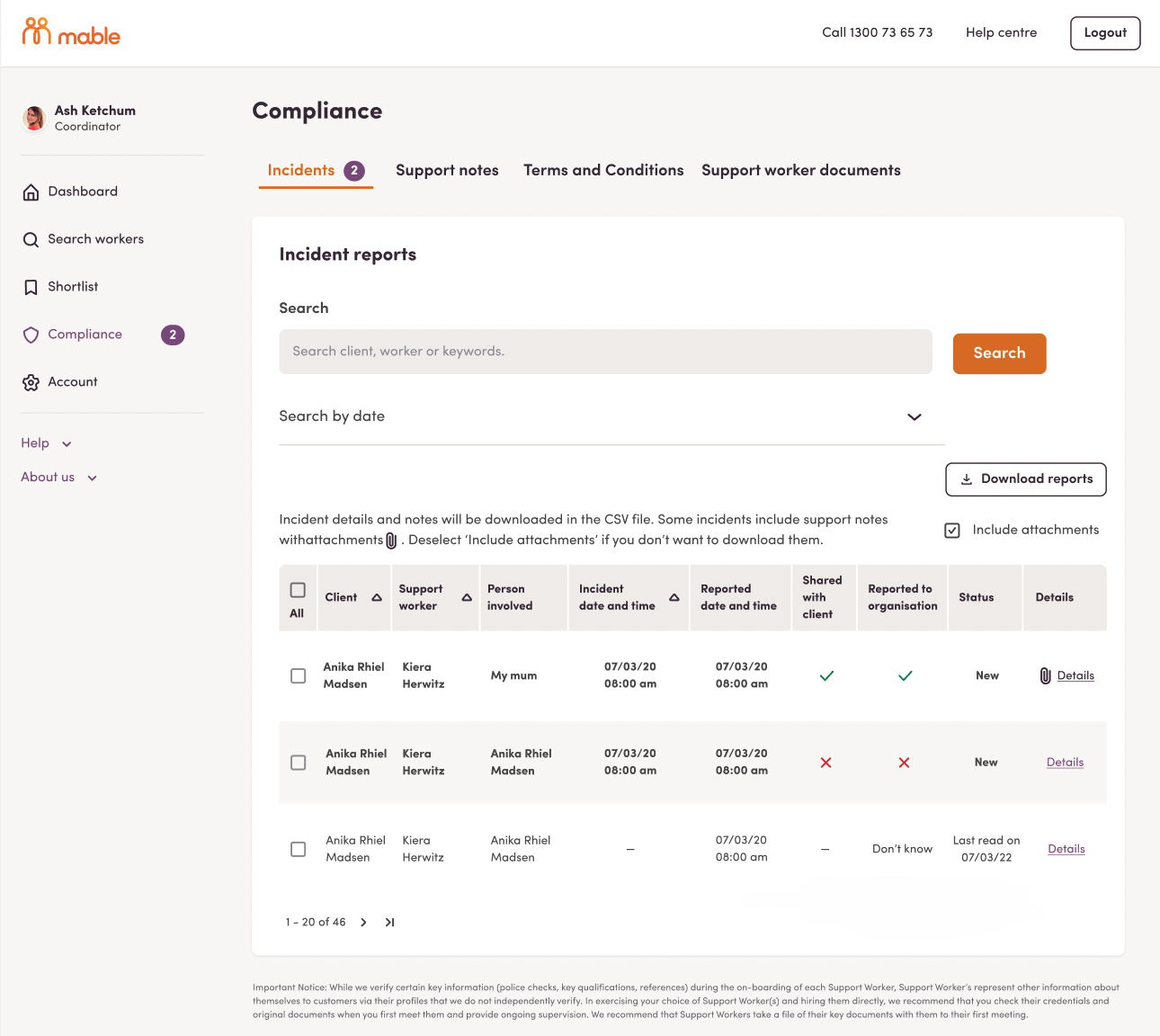The height and width of the screenshot is (1036, 1160).
Task: Select the Search workers magnifier icon
Action: pos(31,238)
